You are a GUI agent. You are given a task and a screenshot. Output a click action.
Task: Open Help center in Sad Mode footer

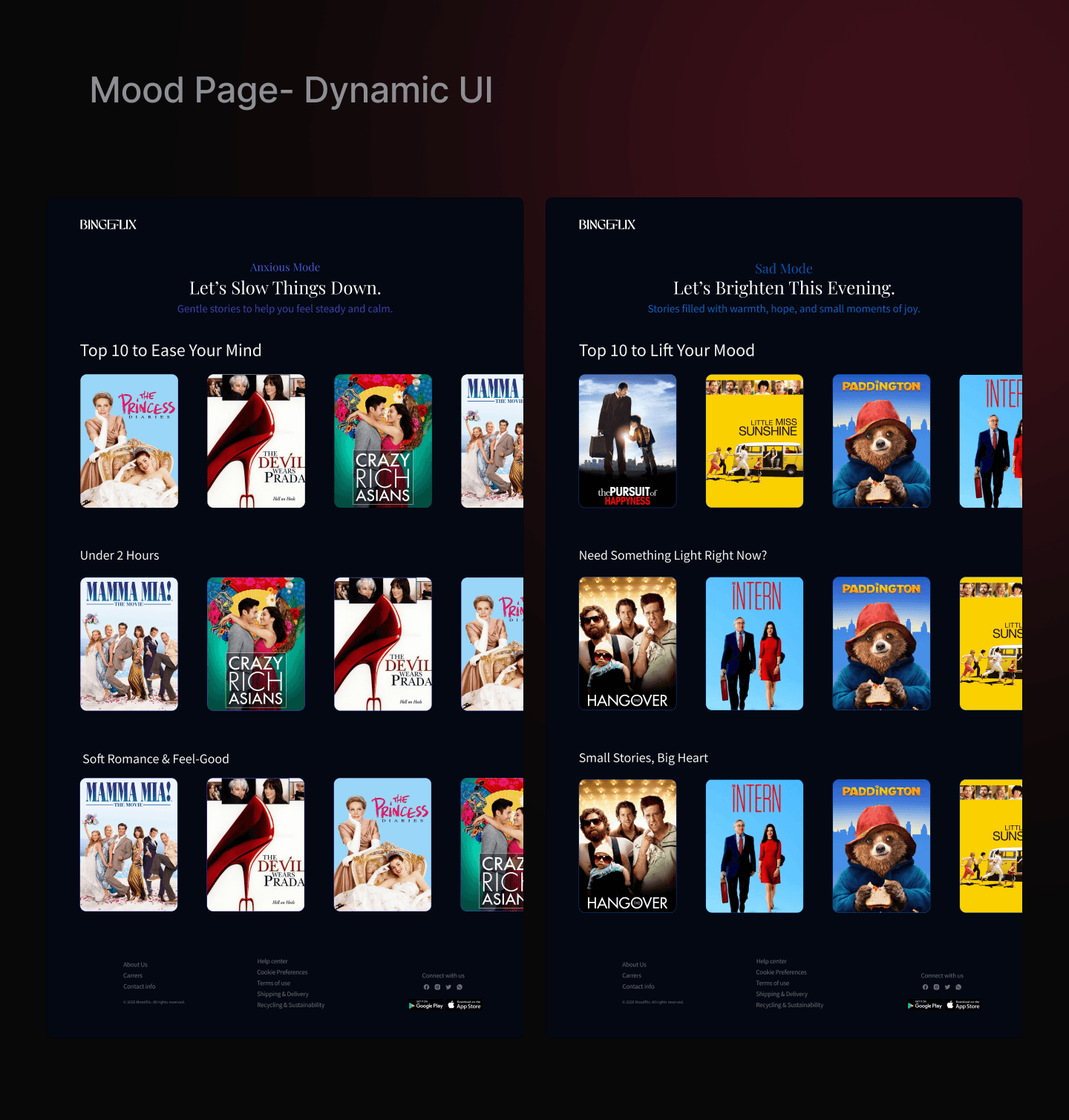pyautogui.click(x=771, y=961)
